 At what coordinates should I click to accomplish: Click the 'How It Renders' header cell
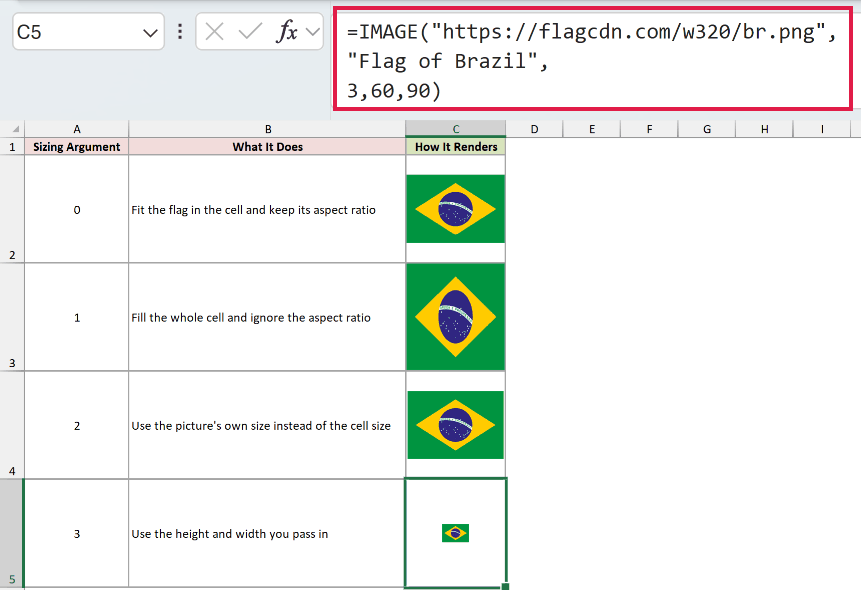point(456,147)
